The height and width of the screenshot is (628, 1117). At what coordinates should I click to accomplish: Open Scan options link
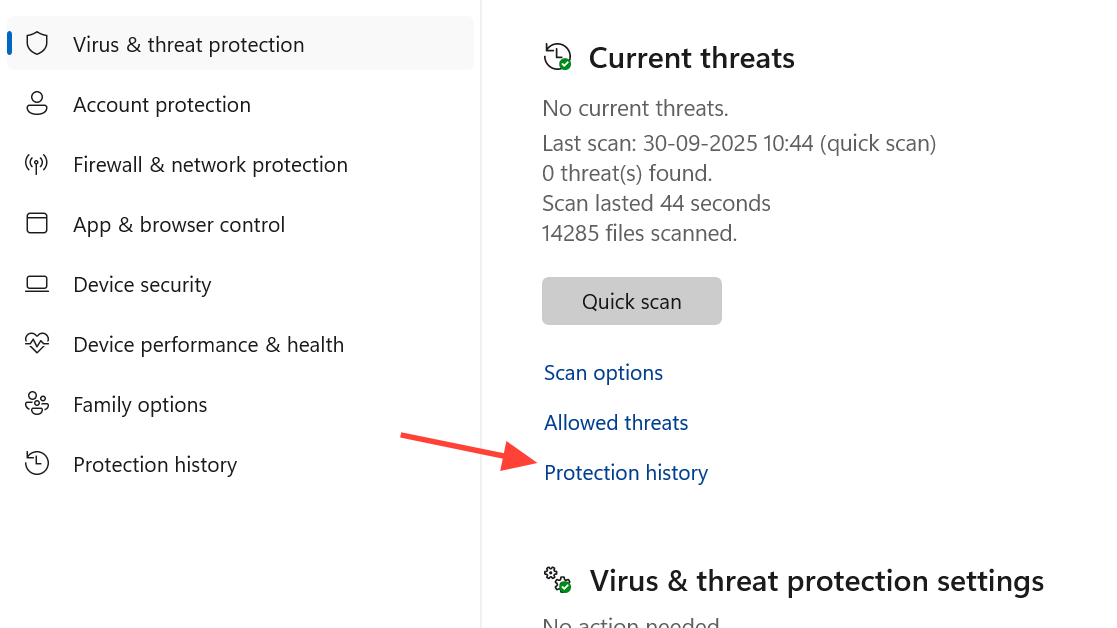[603, 373]
